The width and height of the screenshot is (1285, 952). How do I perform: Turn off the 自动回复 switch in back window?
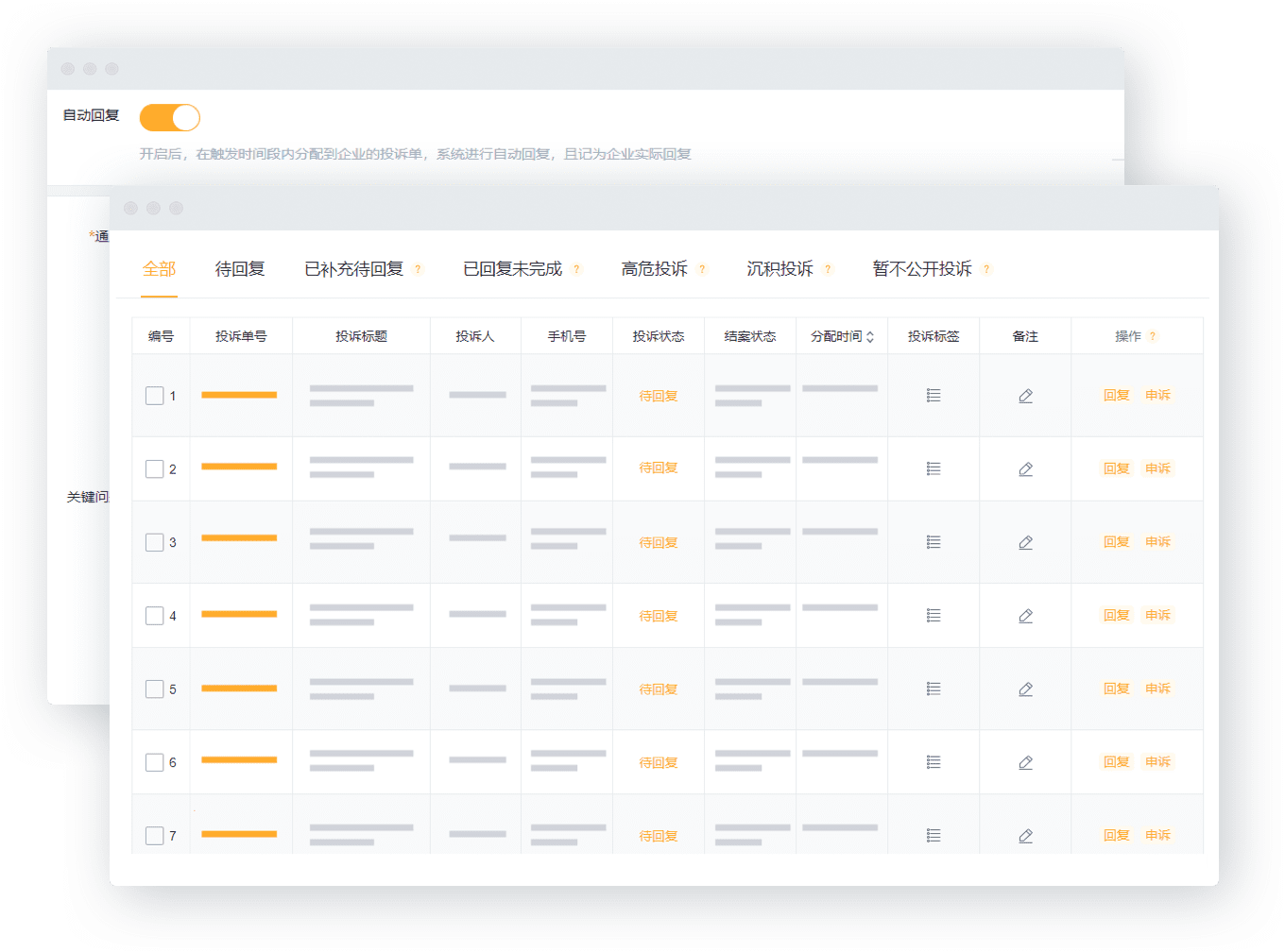170,118
